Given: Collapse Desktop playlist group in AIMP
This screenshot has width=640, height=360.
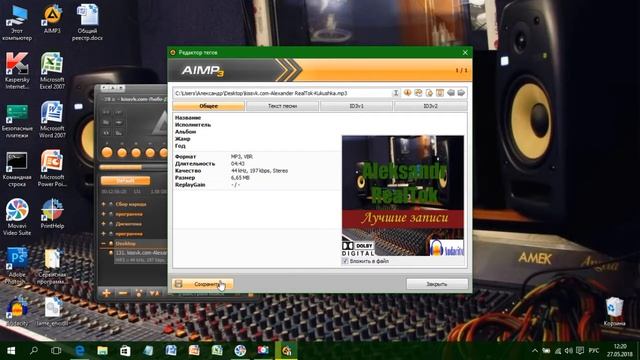Looking at the screenshot, I should [104, 243].
